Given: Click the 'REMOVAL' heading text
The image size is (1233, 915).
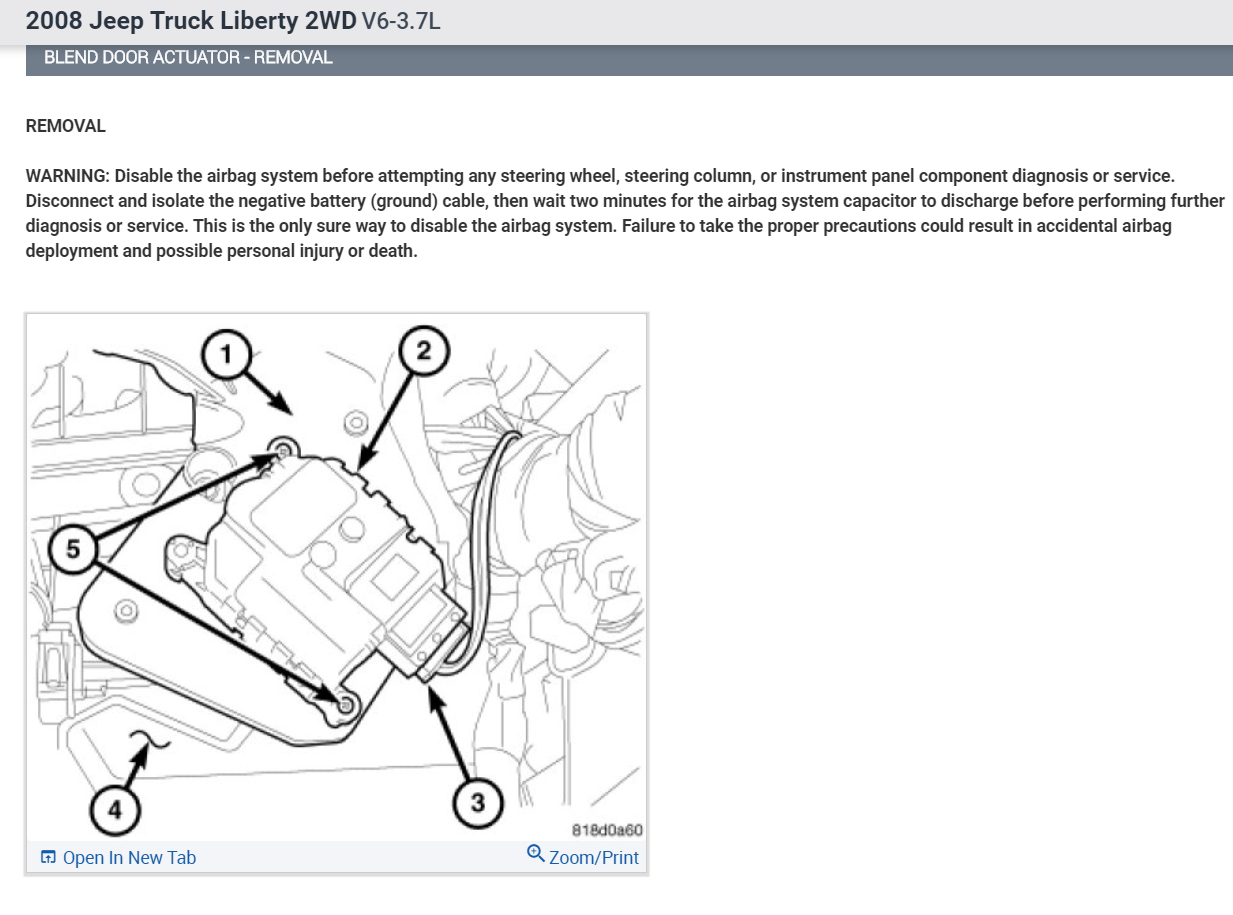Looking at the screenshot, I should click(65, 126).
